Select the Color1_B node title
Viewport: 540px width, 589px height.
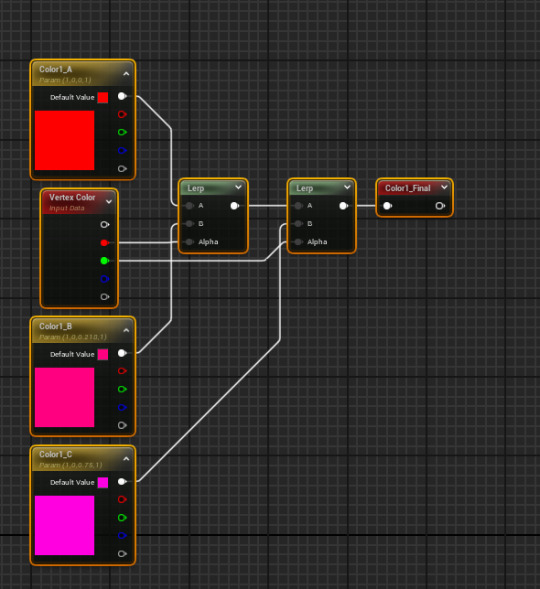pos(56,326)
